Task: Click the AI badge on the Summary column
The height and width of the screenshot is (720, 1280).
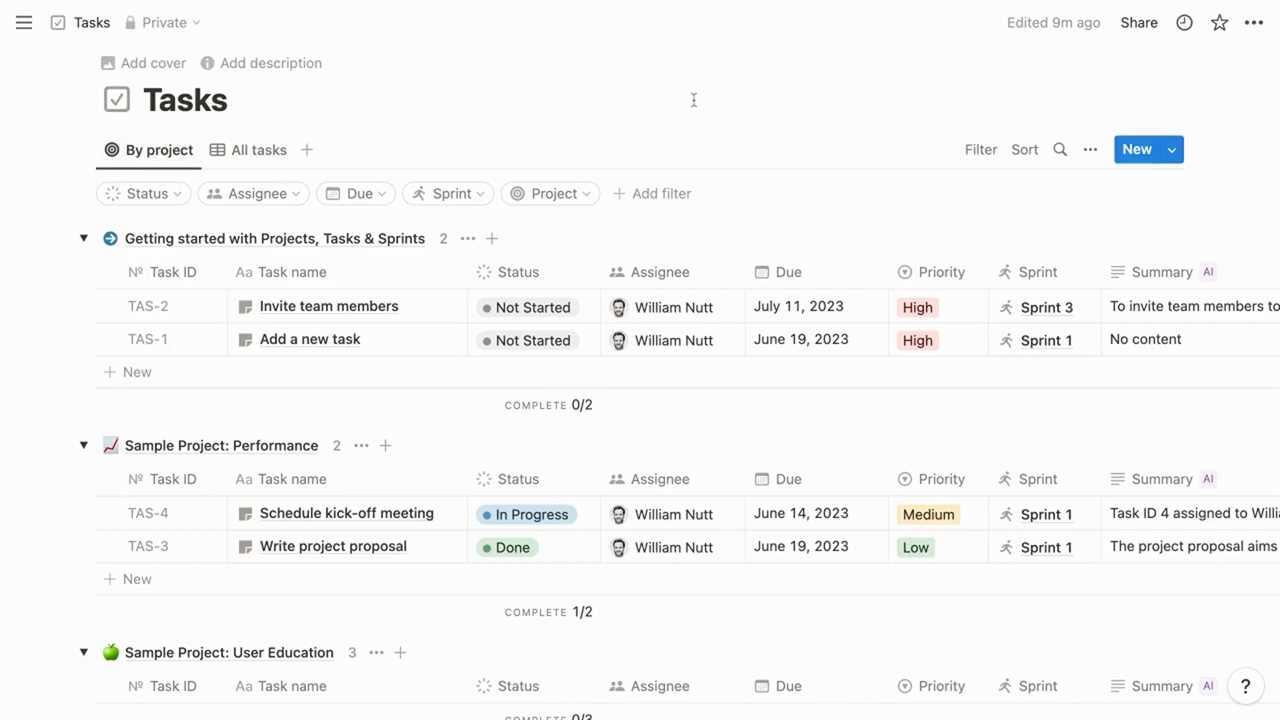Action: coord(1208,271)
